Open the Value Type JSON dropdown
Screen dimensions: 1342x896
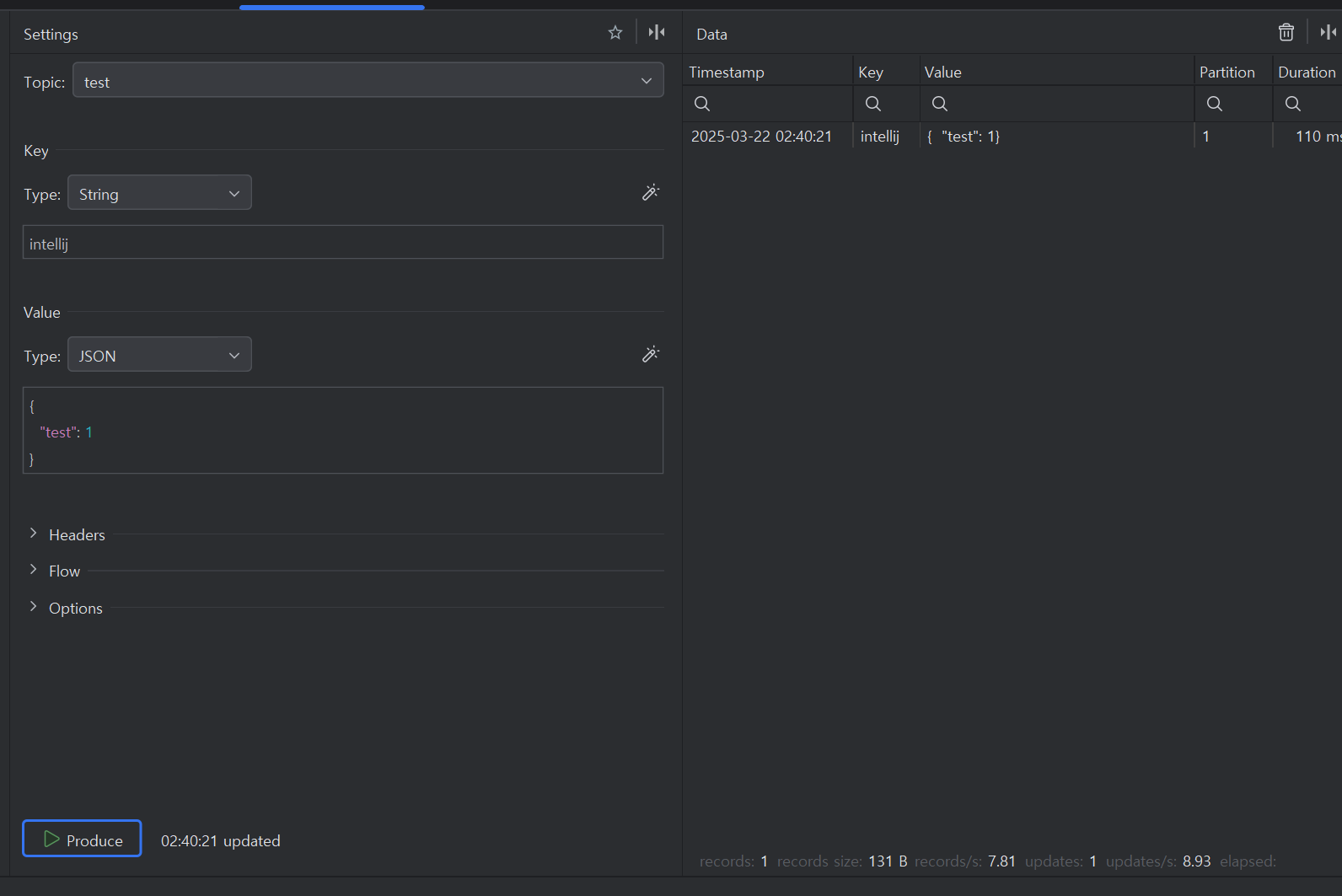click(x=159, y=355)
